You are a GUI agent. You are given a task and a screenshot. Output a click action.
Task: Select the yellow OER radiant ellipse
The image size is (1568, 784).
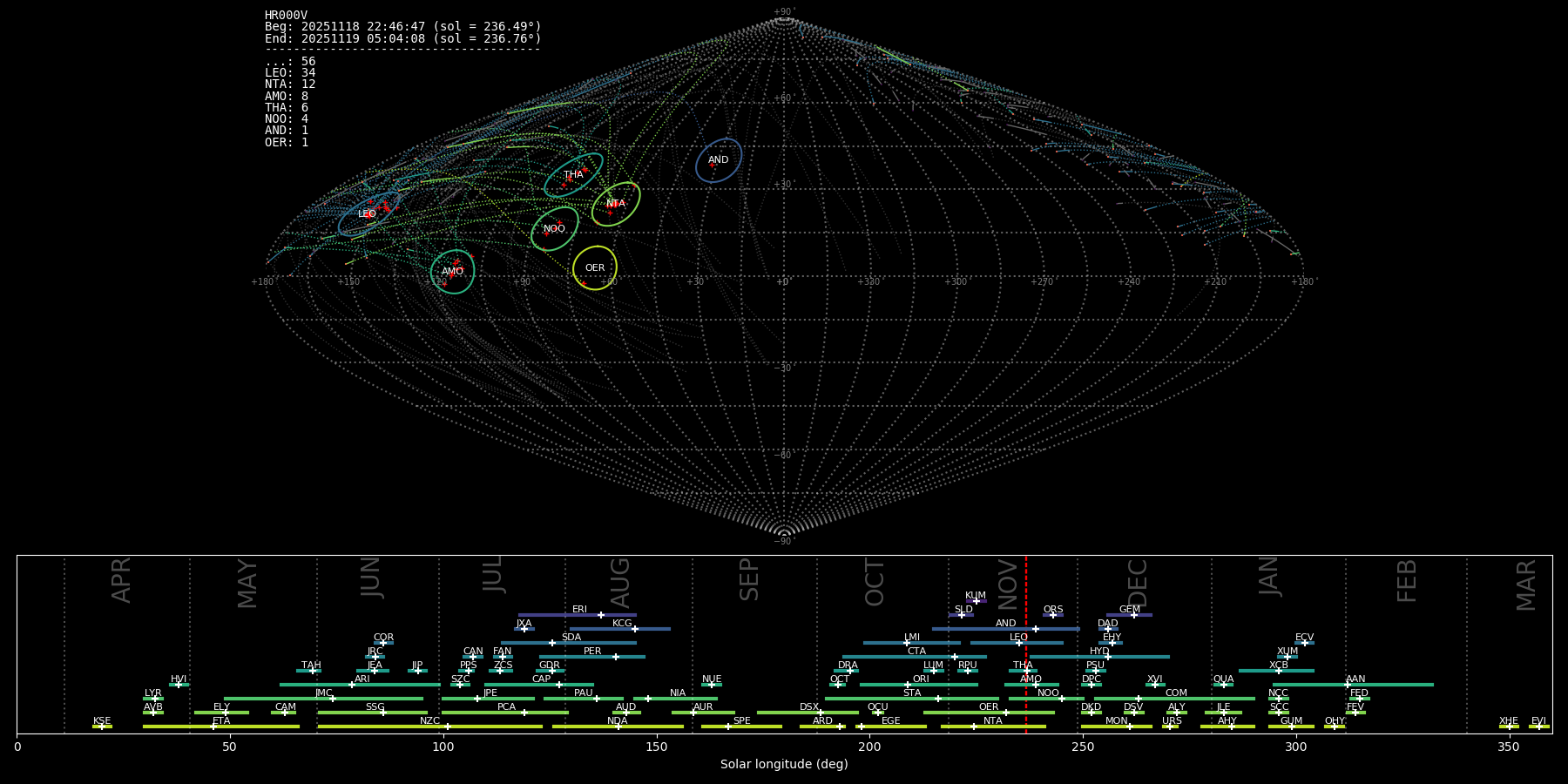[595, 268]
